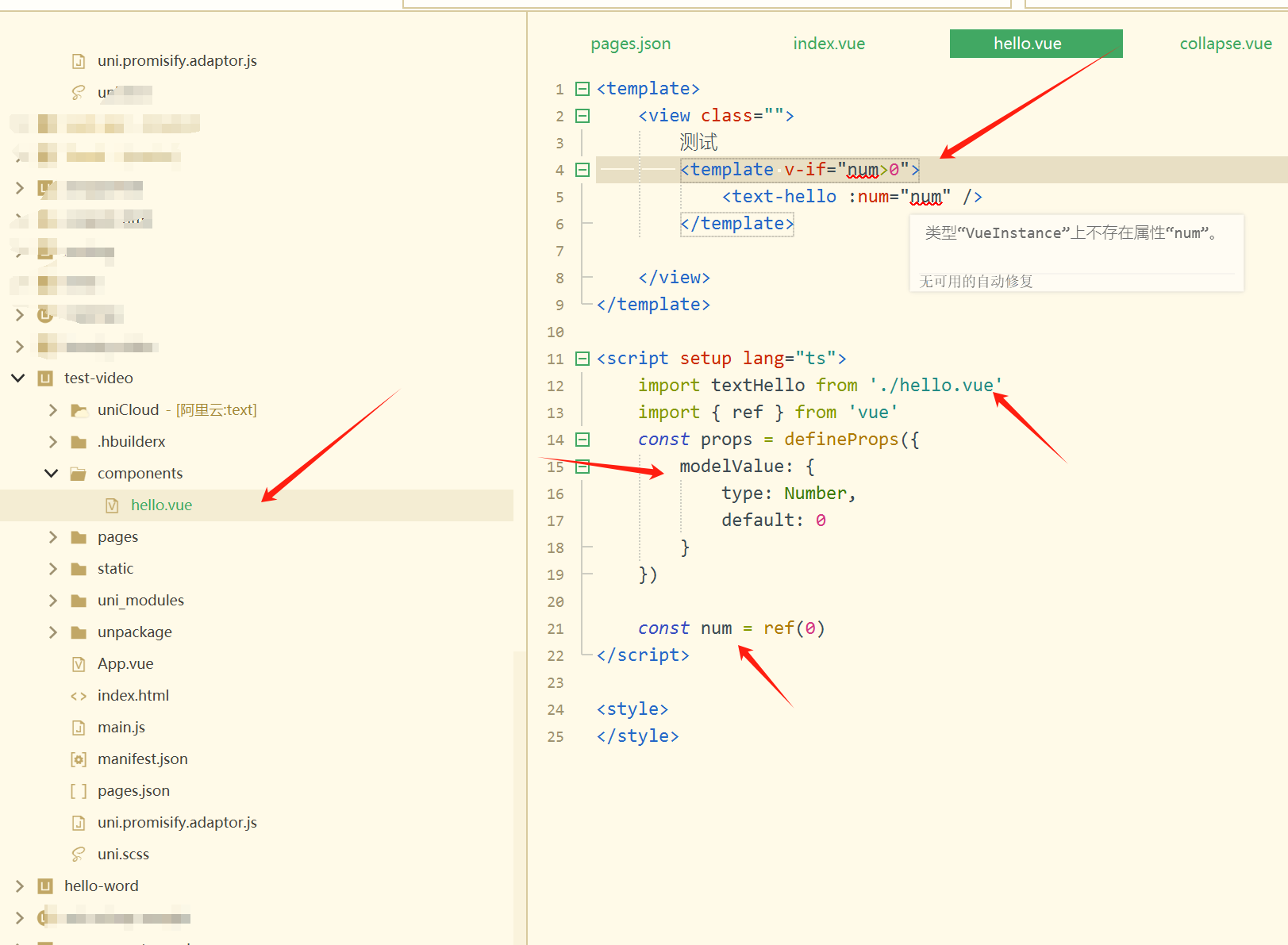Expand the .hbuilderx folder

(x=52, y=441)
